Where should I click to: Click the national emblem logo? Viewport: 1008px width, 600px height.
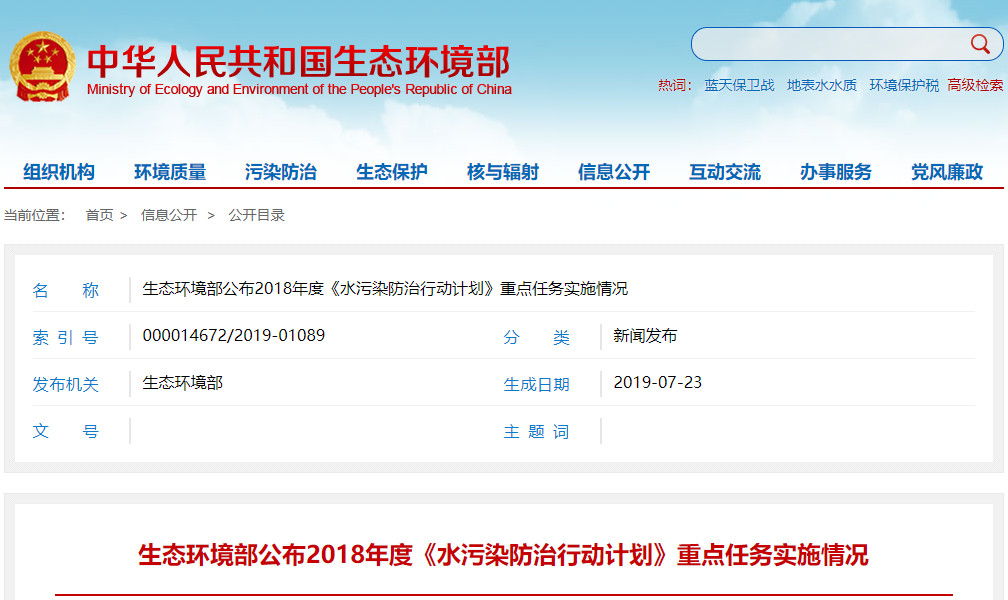(x=42, y=66)
